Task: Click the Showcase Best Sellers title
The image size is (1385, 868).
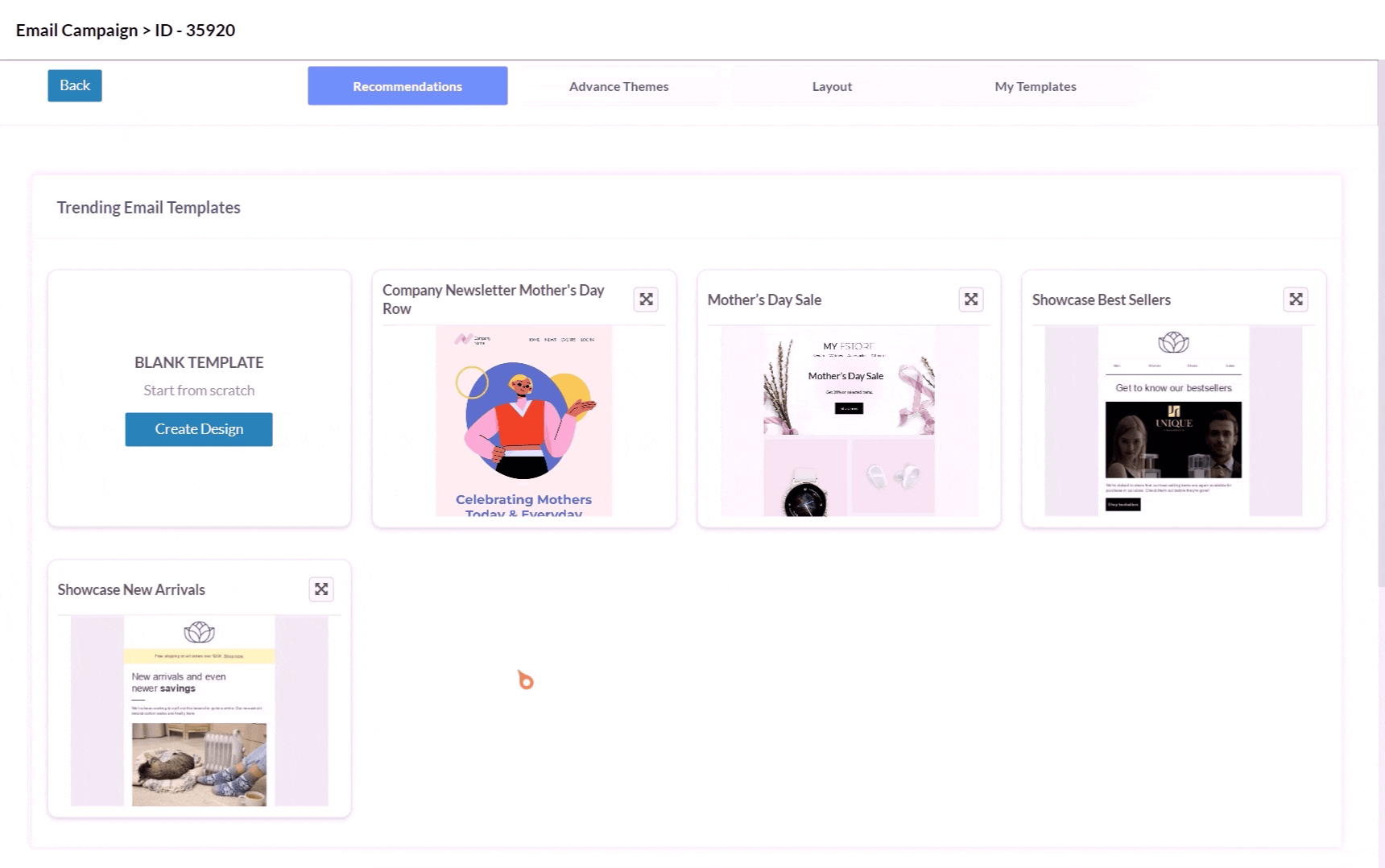Action: (1101, 300)
